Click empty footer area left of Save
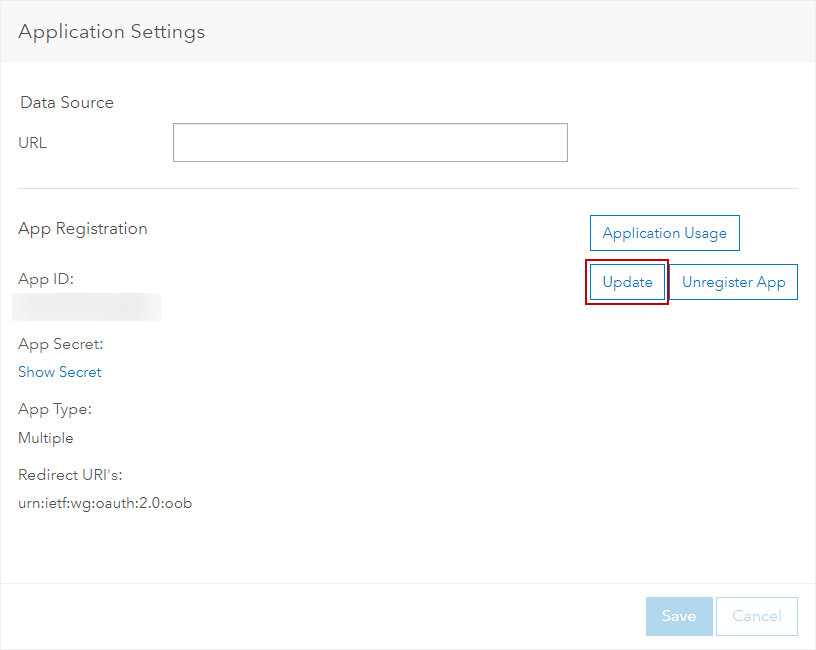 [x=320, y=616]
